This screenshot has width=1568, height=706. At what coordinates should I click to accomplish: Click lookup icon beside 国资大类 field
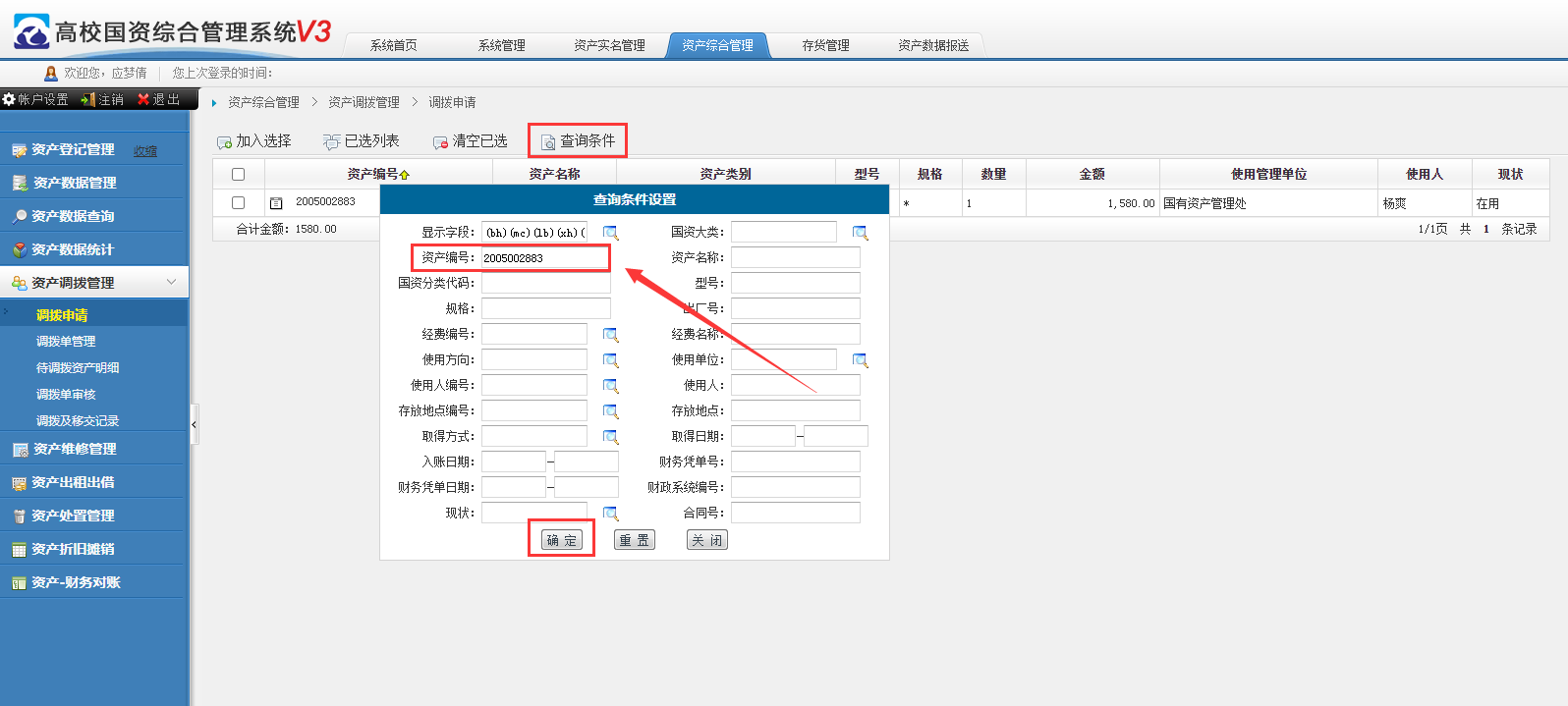tap(860, 233)
